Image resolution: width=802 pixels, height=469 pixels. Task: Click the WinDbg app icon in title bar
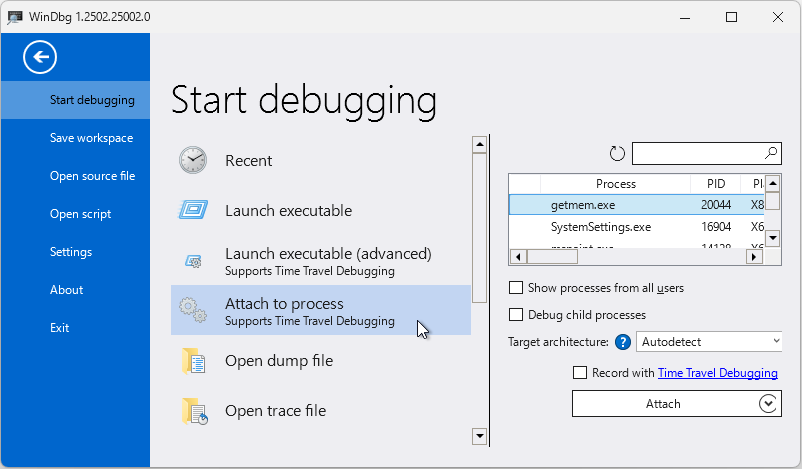click(14, 17)
